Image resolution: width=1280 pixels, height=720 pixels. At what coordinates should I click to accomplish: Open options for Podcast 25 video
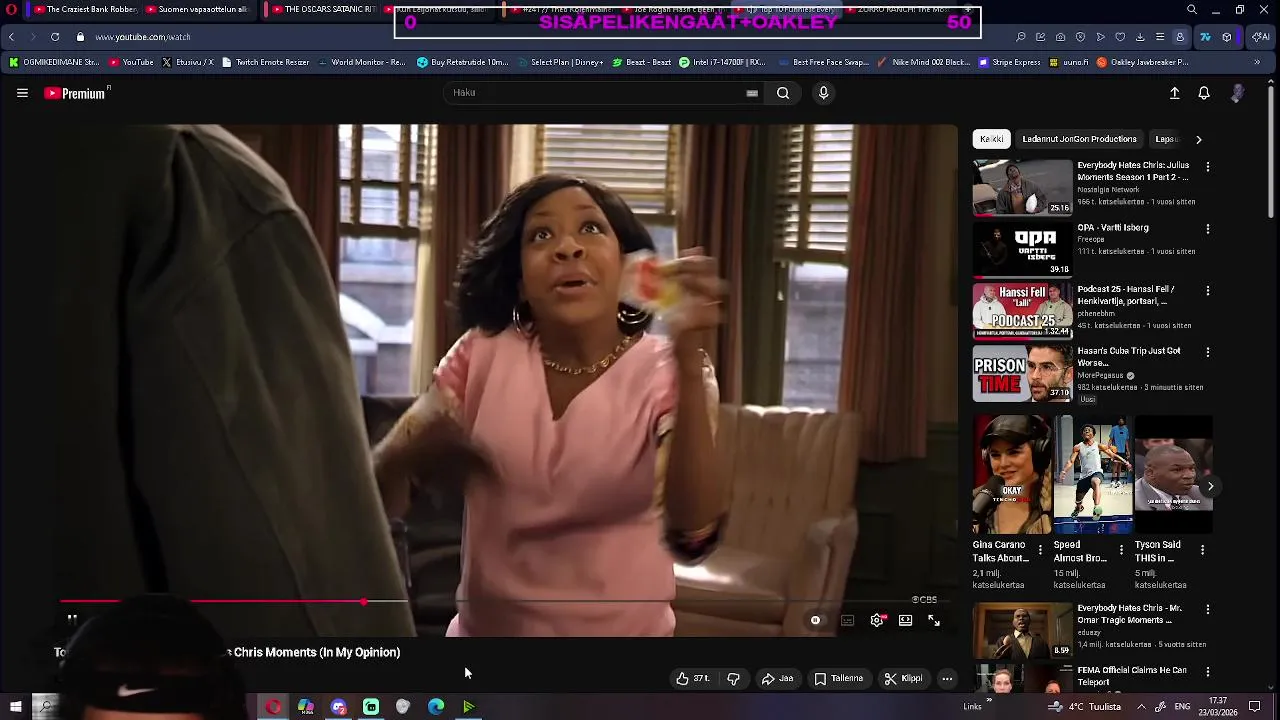1207,291
